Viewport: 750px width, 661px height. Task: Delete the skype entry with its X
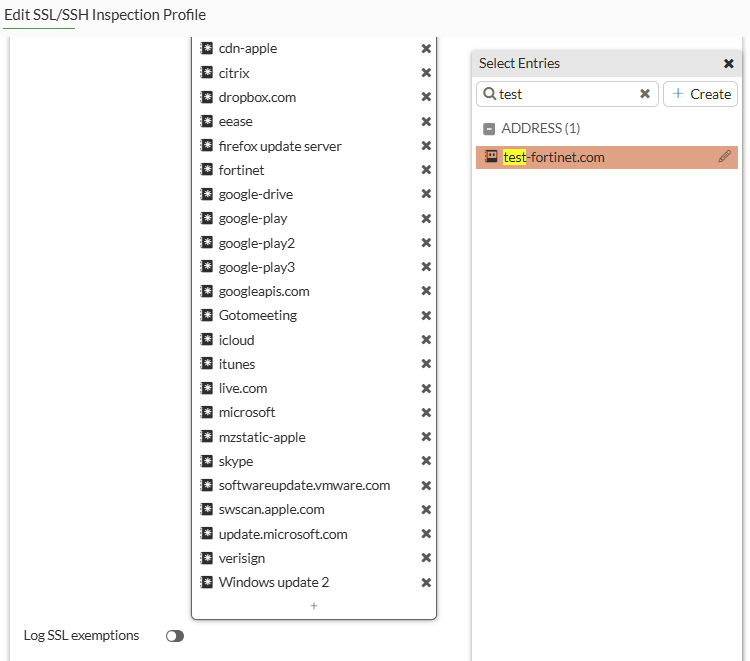pyautogui.click(x=426, y=461)
